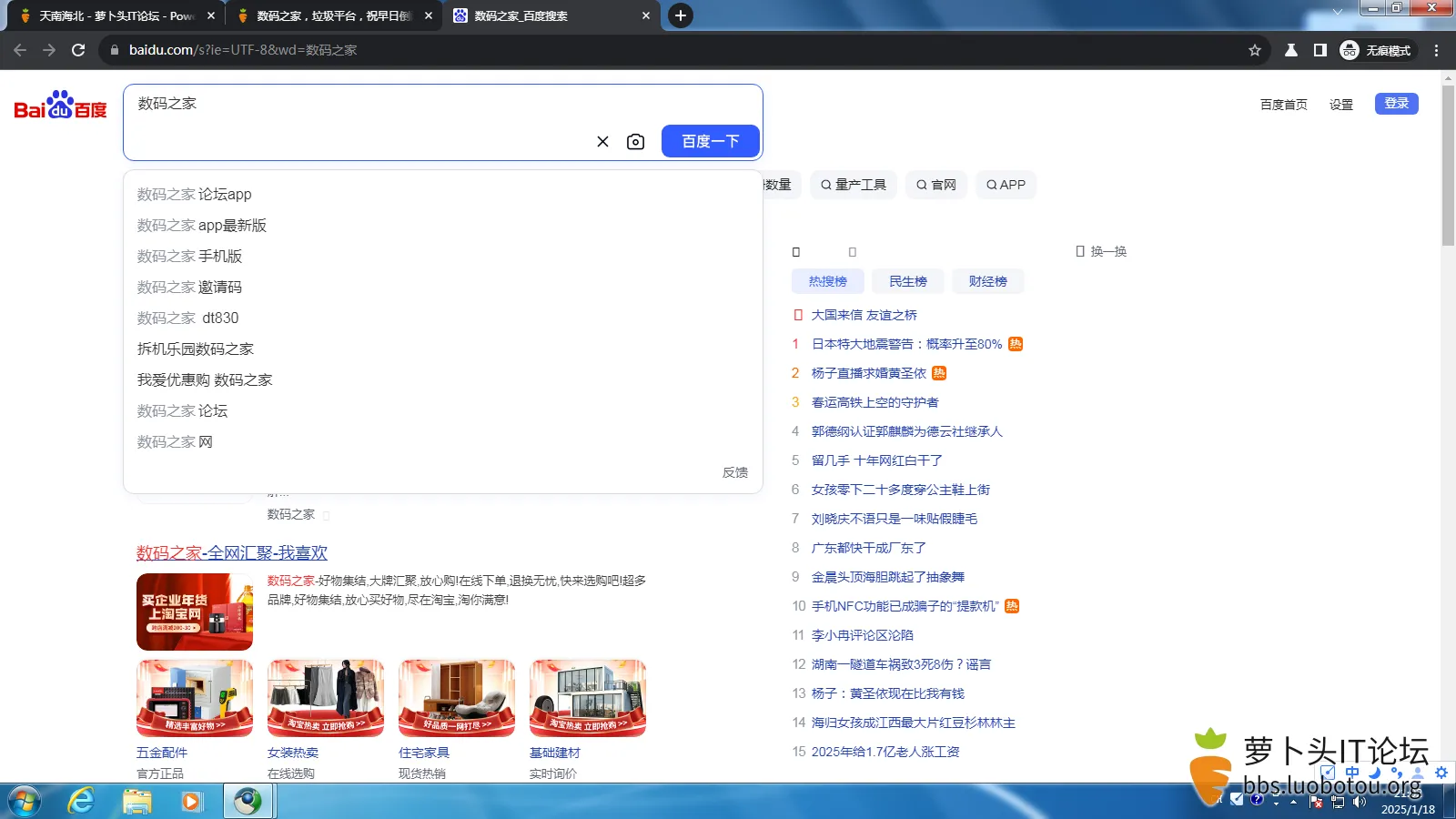Click the Chrome taskbar icon
The image size is (1456, 819).
248,801
